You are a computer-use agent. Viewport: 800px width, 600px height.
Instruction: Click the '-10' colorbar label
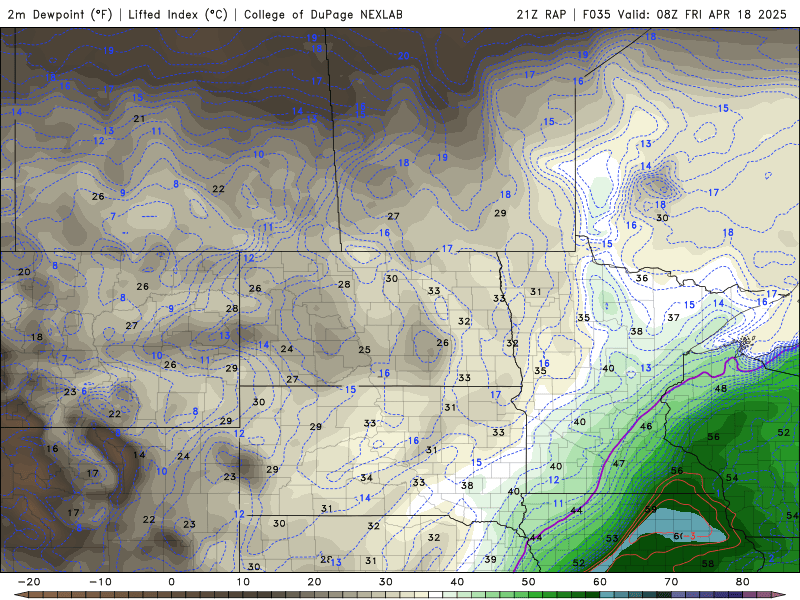click(100, 582)
